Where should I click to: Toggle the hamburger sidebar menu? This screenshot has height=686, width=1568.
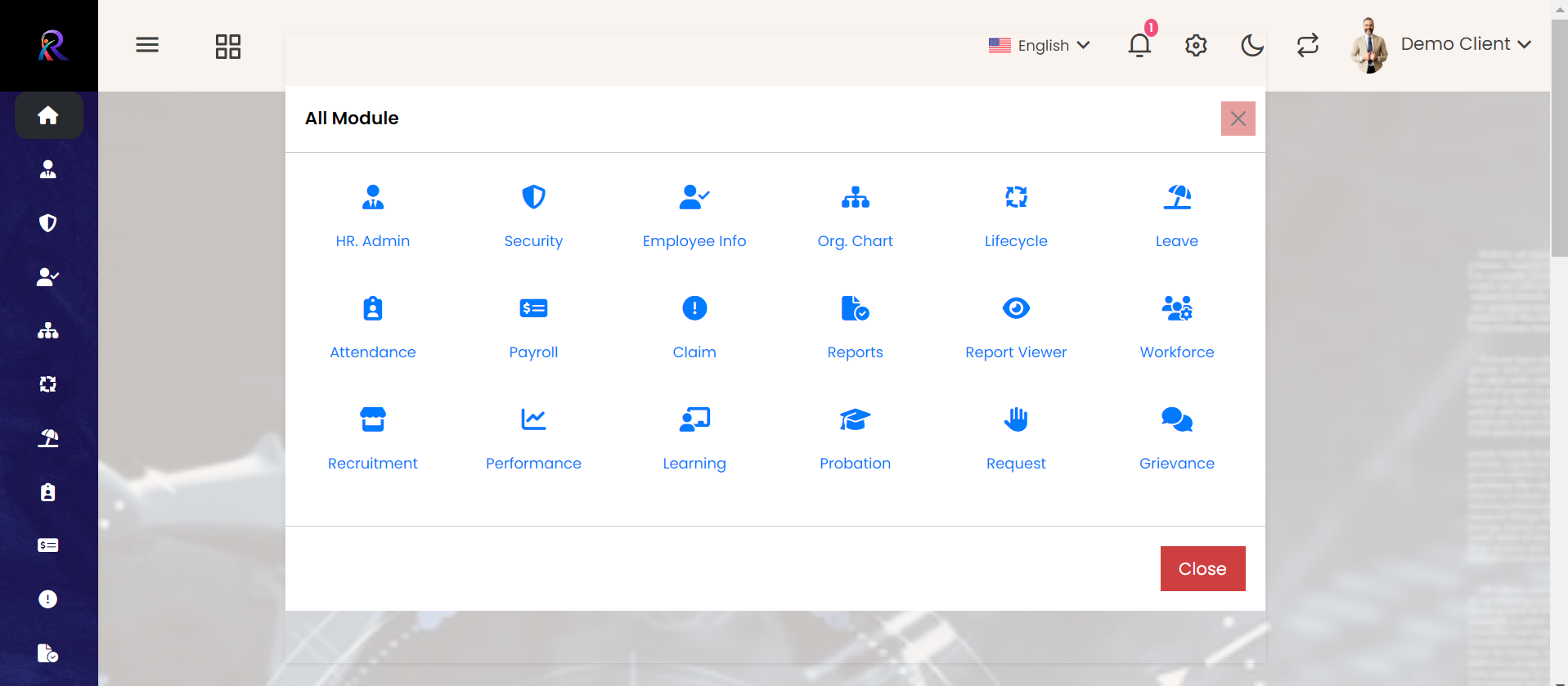pyautogui.click(x=147, y=45)
